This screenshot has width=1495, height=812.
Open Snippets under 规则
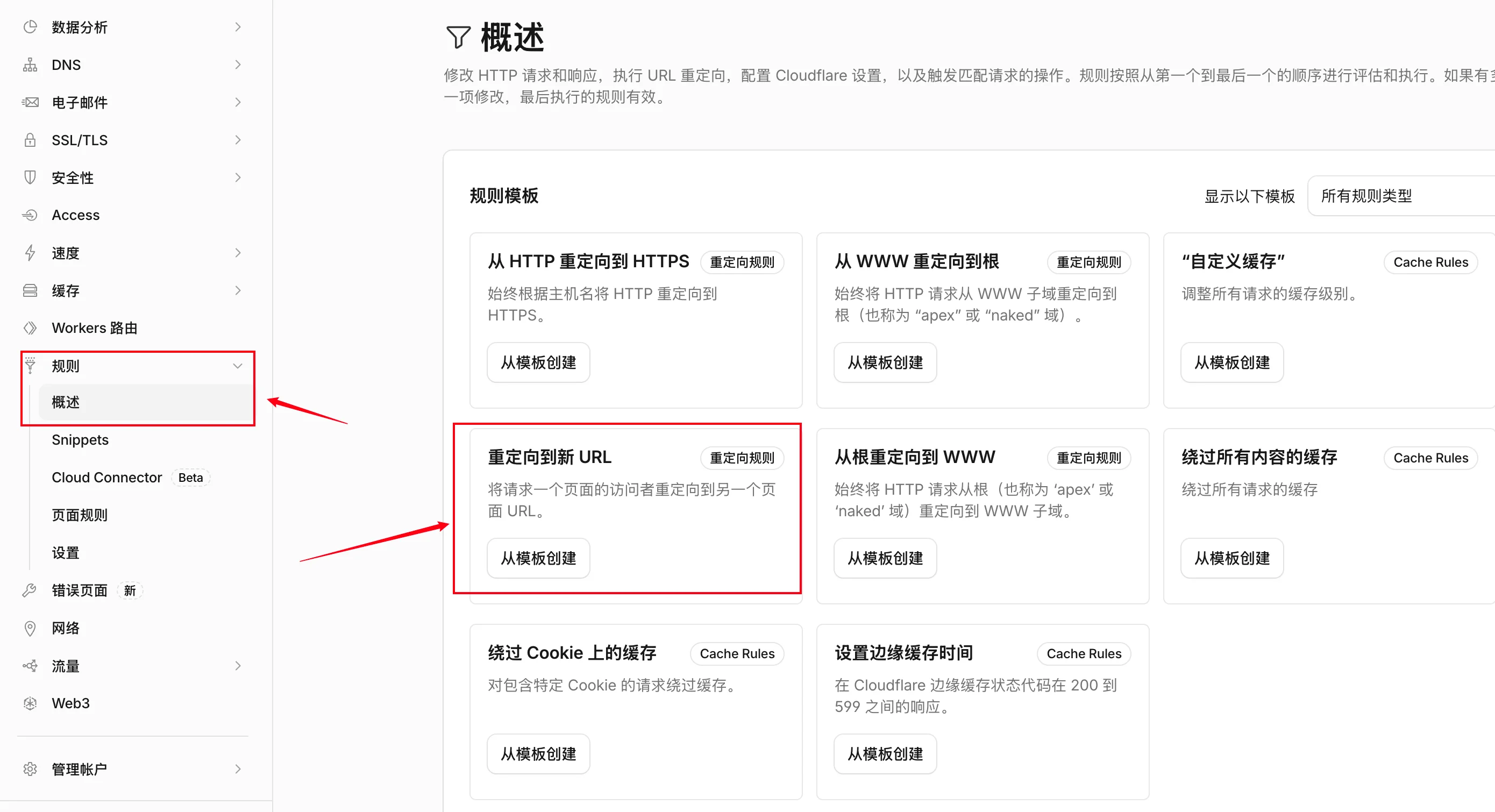[x=80, y=439]
